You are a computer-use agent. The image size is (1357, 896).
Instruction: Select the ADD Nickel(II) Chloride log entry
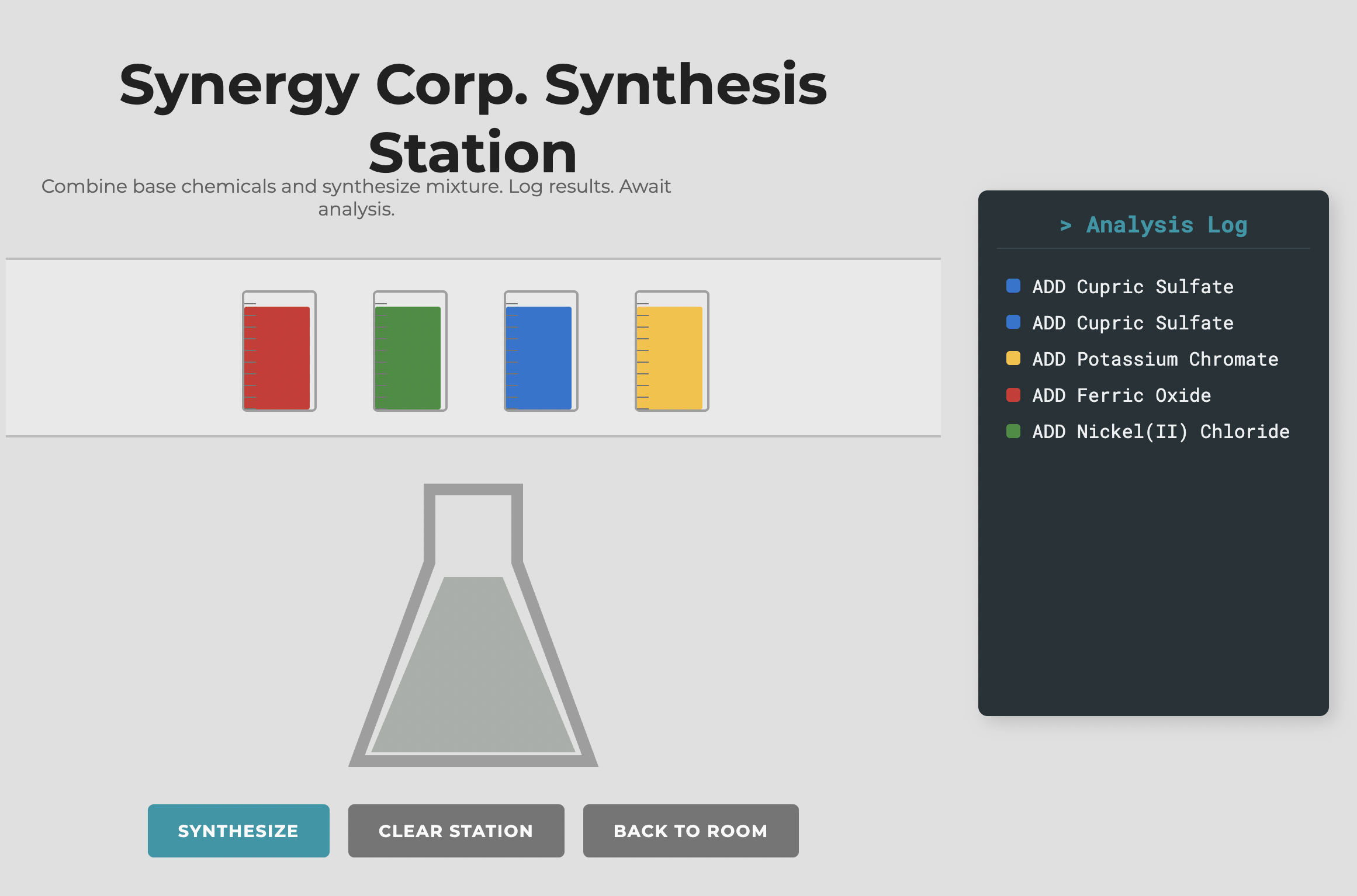(x=1161, y=432)
